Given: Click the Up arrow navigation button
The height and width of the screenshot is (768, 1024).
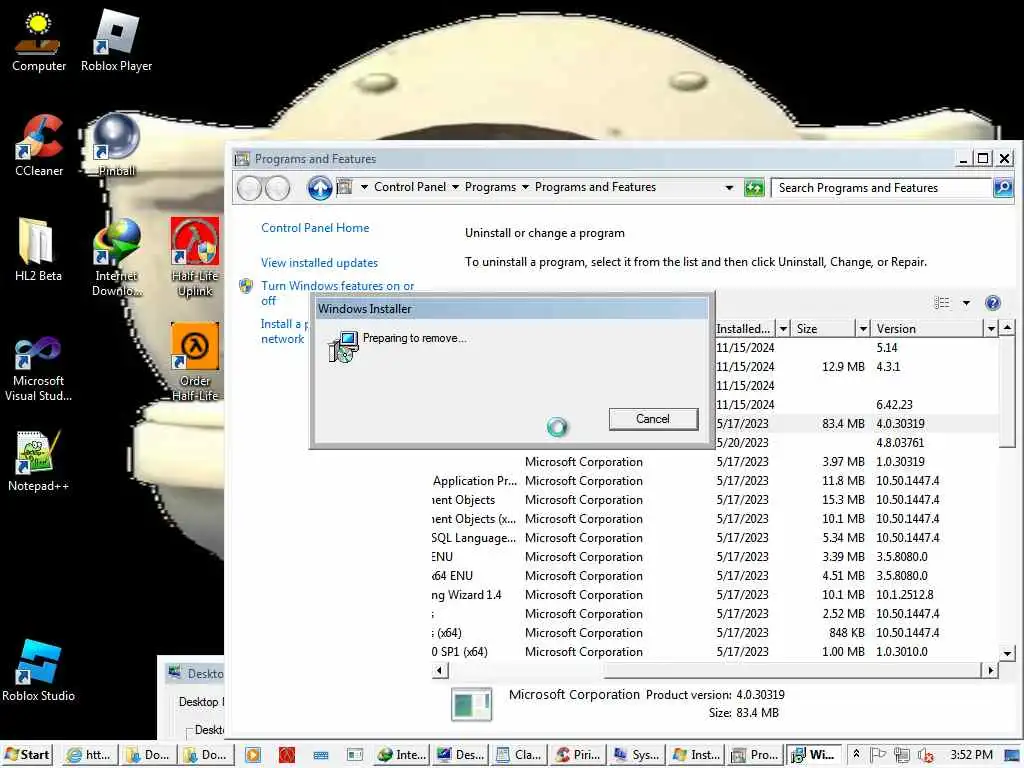Looking at the screenshot, I should (319, 188).
